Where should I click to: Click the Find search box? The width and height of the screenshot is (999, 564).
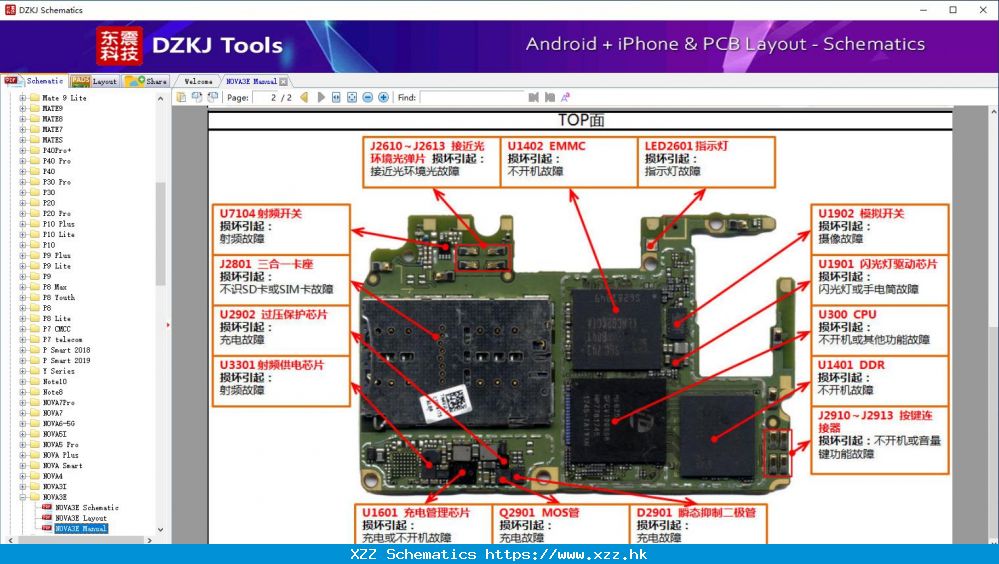(471, 98)
